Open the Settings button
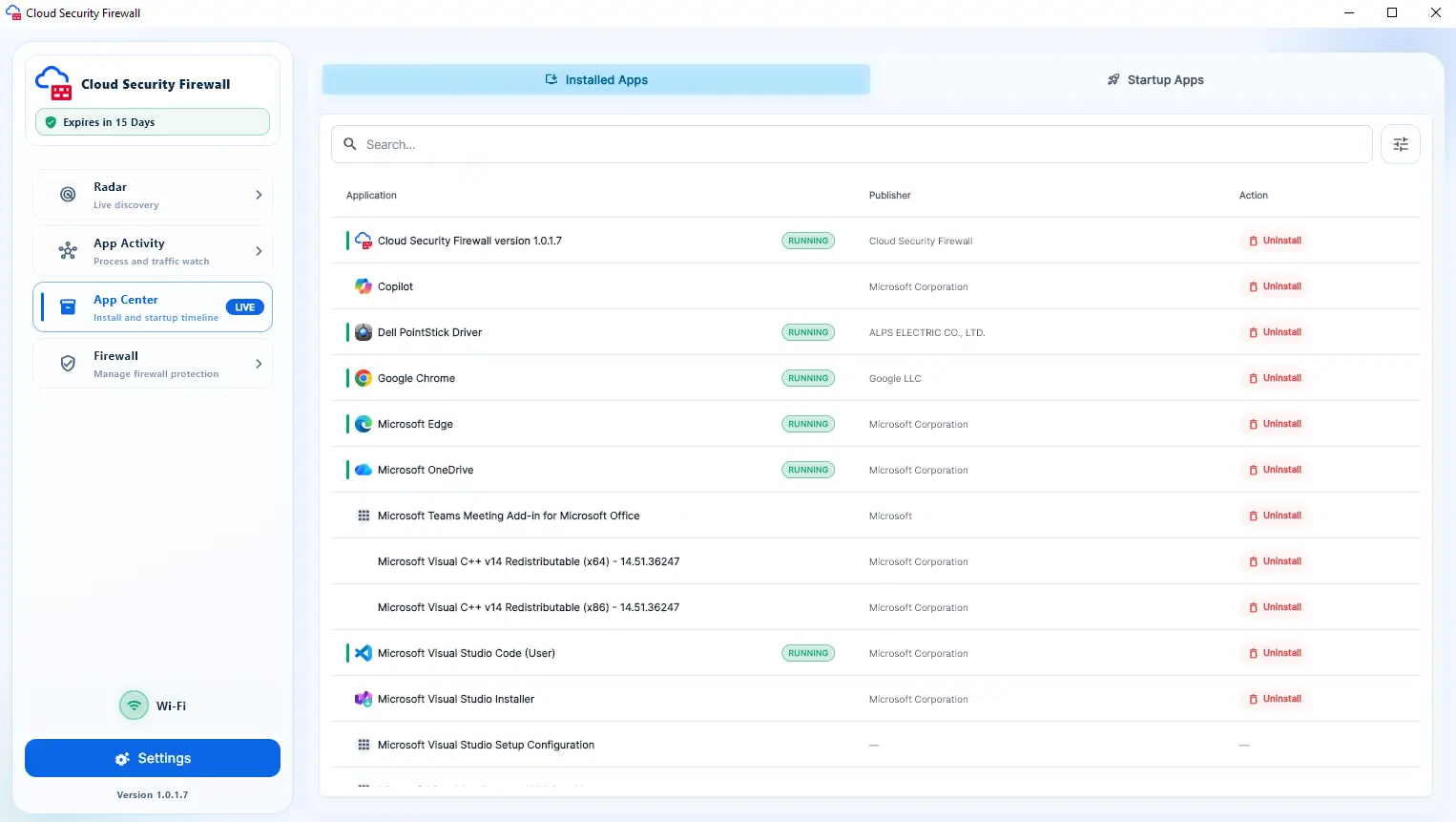The width and height of the screenshot is (1456, 822). click(x=153, y=758)
